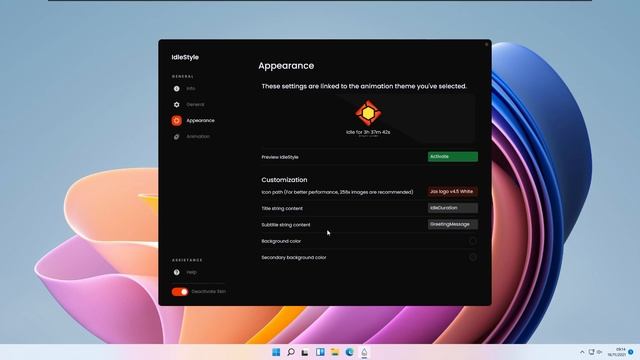This screenshot has height=360, width=640.
Task: Click the Customization section heading
Action: (x=284, y=180)
